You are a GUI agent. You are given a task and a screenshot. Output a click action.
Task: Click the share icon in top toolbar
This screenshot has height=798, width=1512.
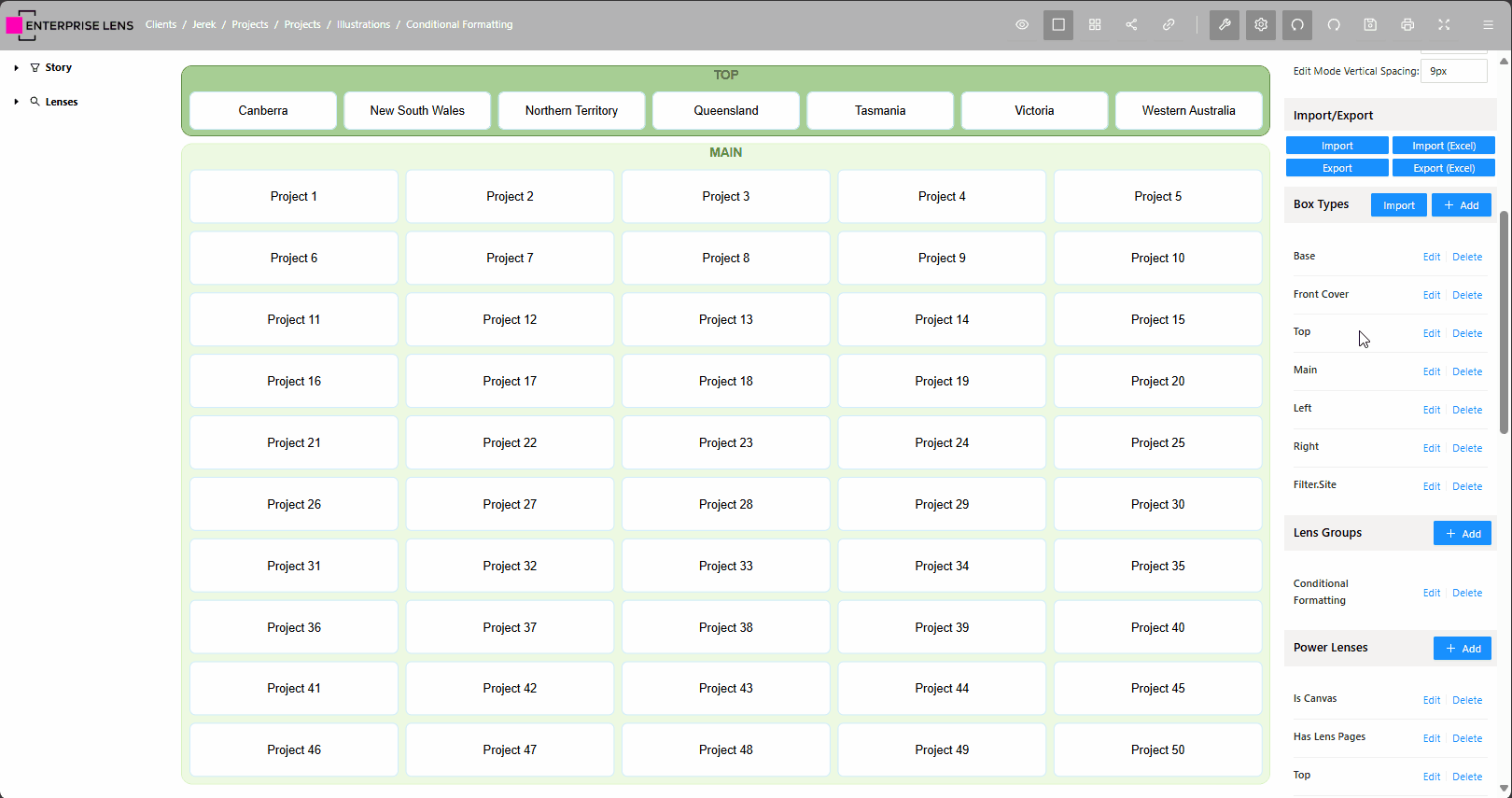(1131, 25)
